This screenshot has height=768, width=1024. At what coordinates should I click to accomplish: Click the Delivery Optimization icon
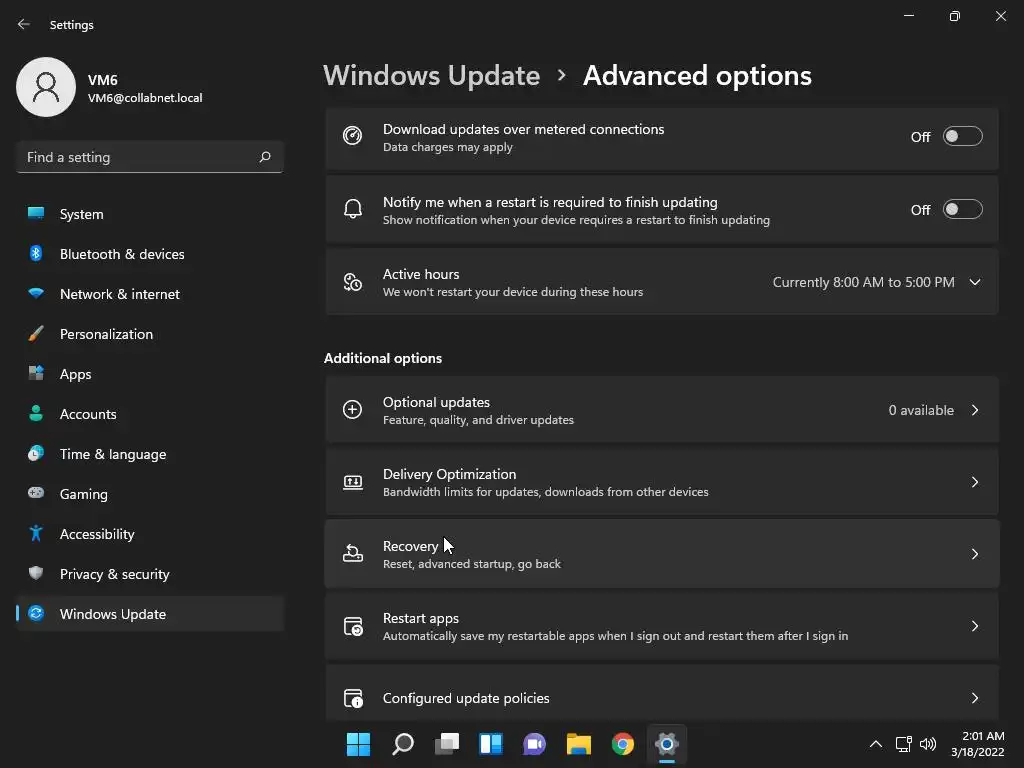353,482
